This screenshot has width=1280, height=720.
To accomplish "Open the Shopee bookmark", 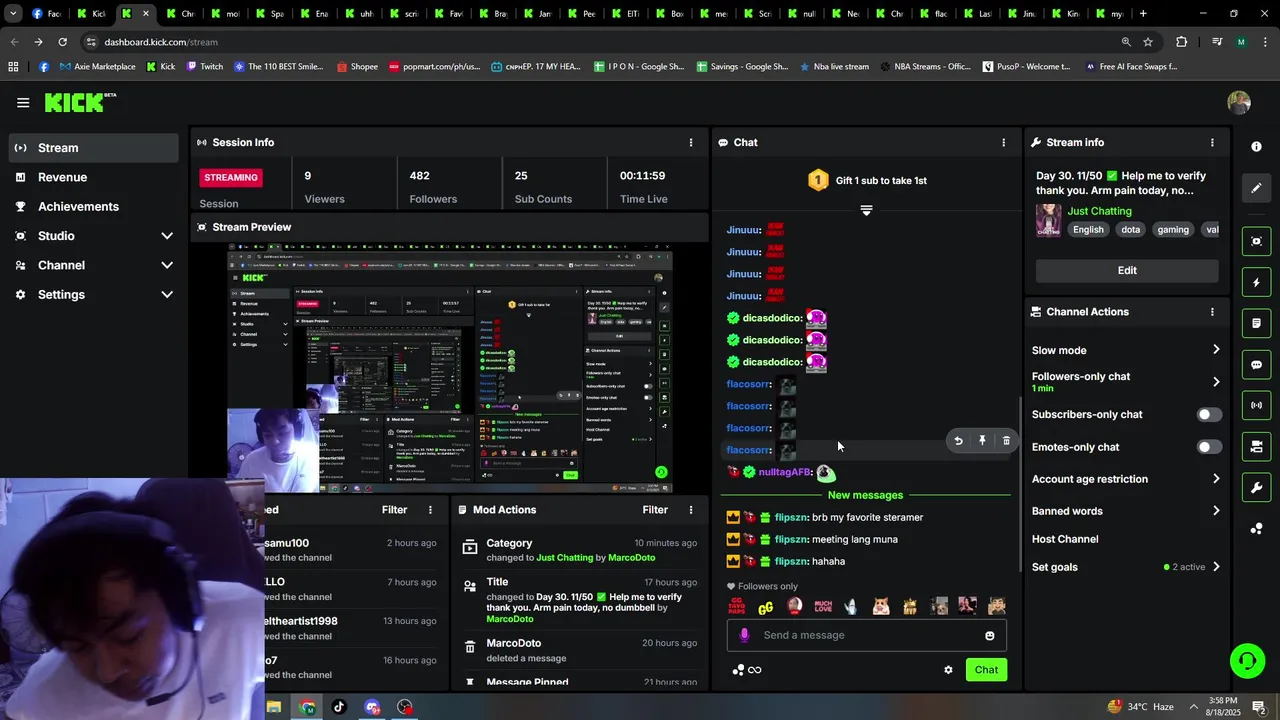I will [357, 67].
